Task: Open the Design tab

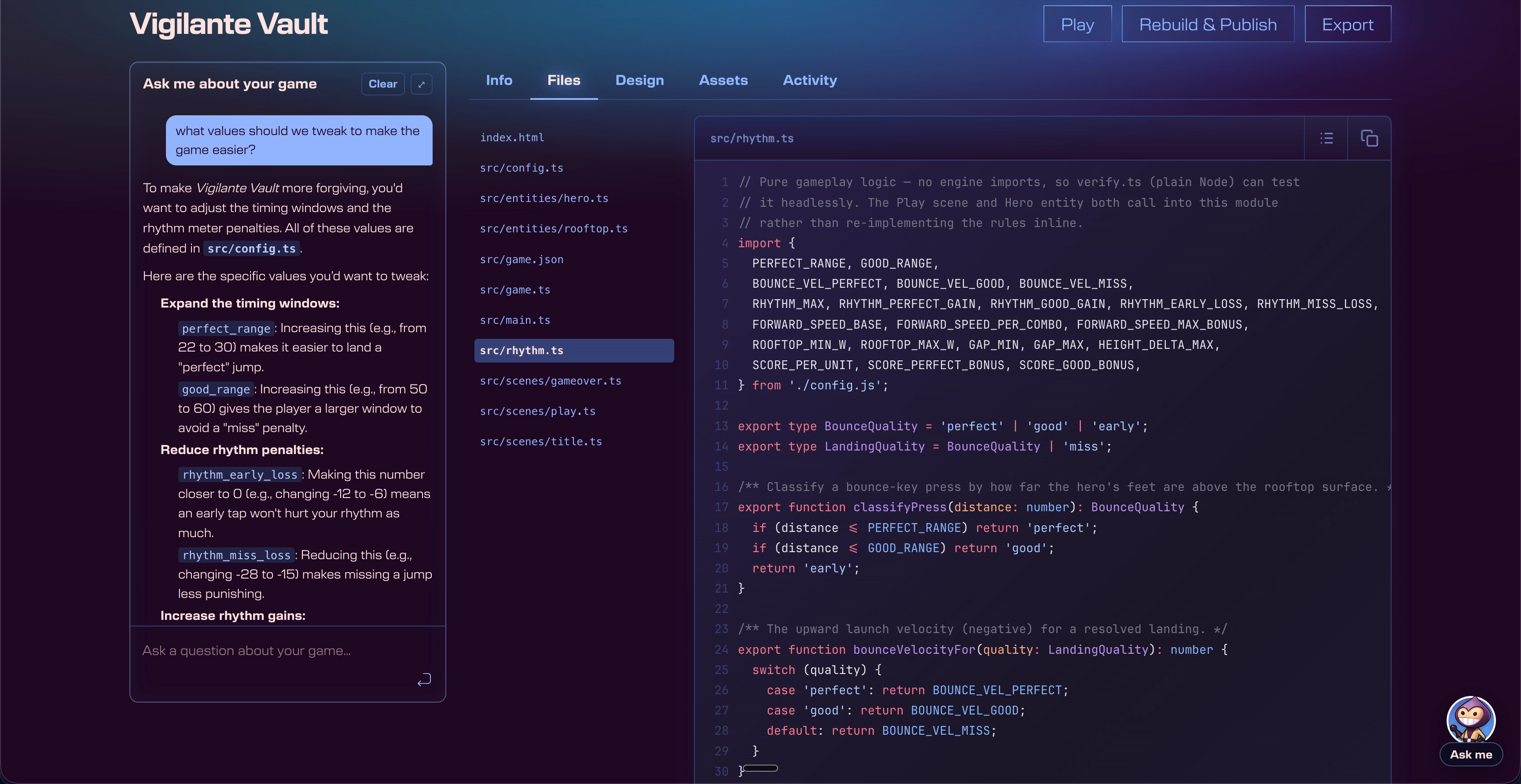Action: point(639,80)
